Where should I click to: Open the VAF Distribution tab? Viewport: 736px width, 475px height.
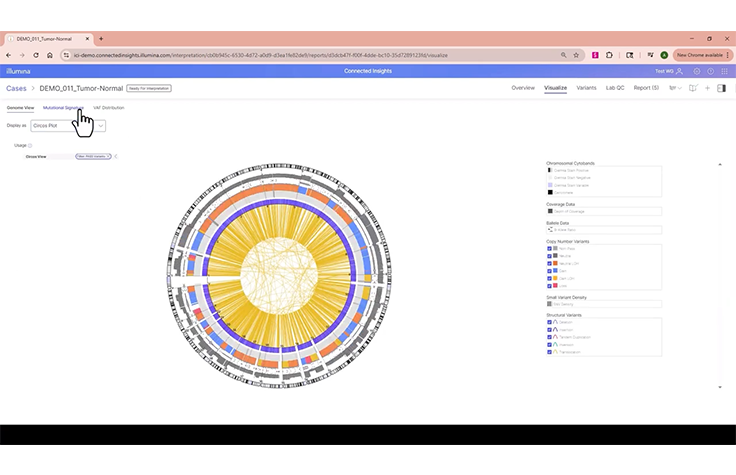point(108,107)
